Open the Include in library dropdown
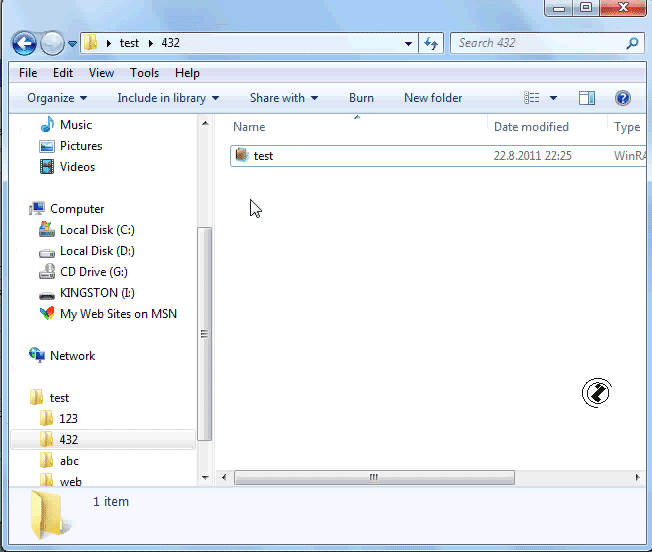Screen dimensions: 652x552 coord(167,98)
